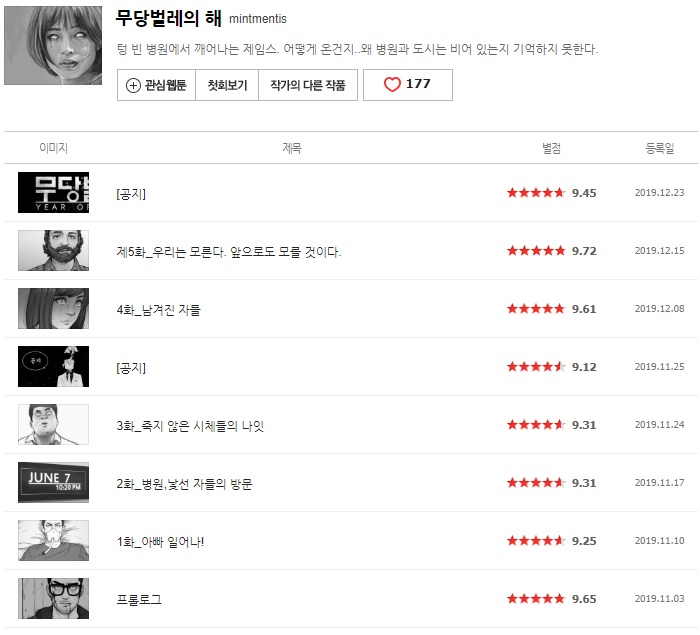Click the plus icon in 관심웹툰 button

pos(133,85)
